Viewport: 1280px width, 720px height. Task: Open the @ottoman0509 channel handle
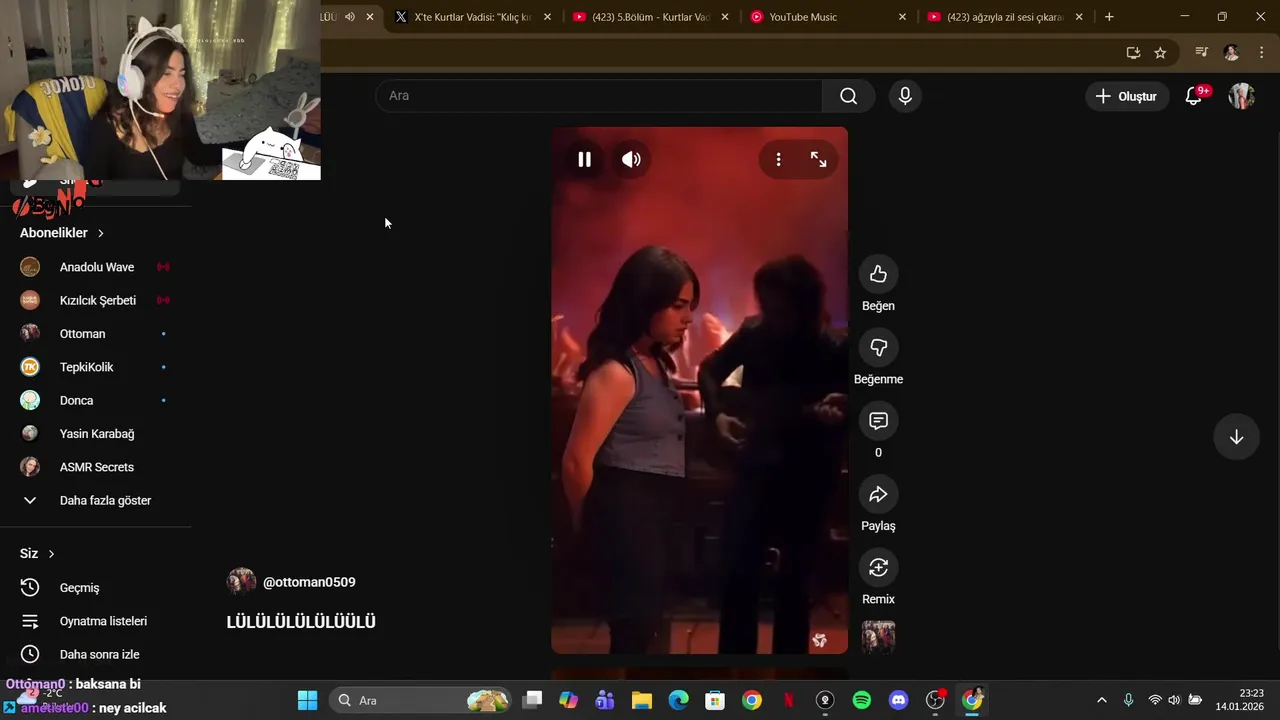pos(309,582)
